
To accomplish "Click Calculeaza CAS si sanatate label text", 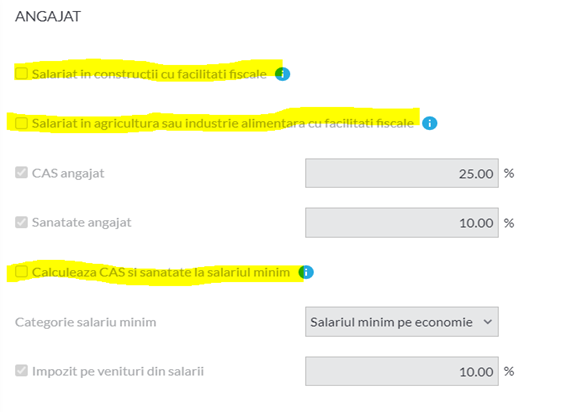I will pyautogui.click(x=161, y=272).
